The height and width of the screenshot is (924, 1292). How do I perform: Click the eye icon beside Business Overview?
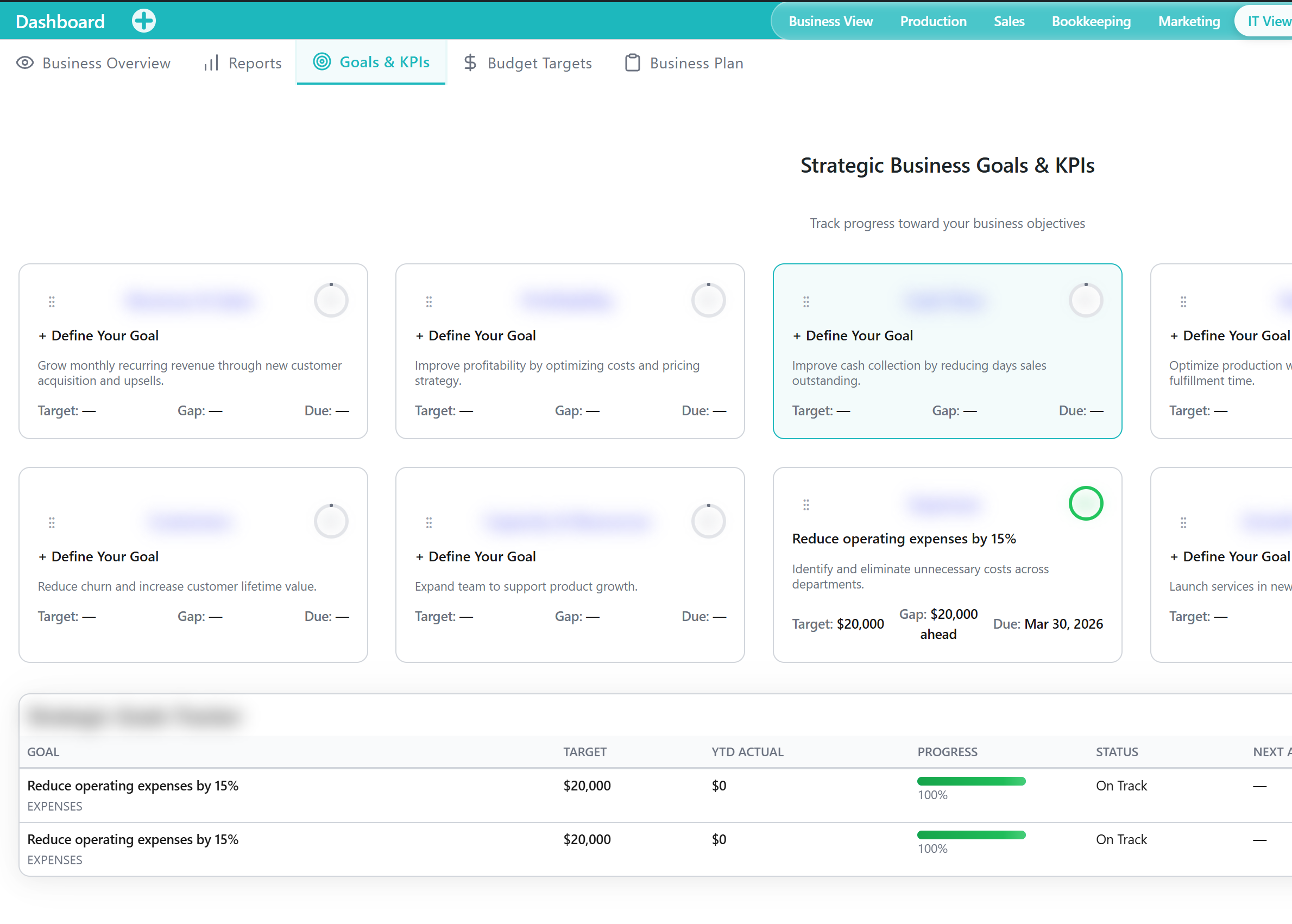point(25,62)
